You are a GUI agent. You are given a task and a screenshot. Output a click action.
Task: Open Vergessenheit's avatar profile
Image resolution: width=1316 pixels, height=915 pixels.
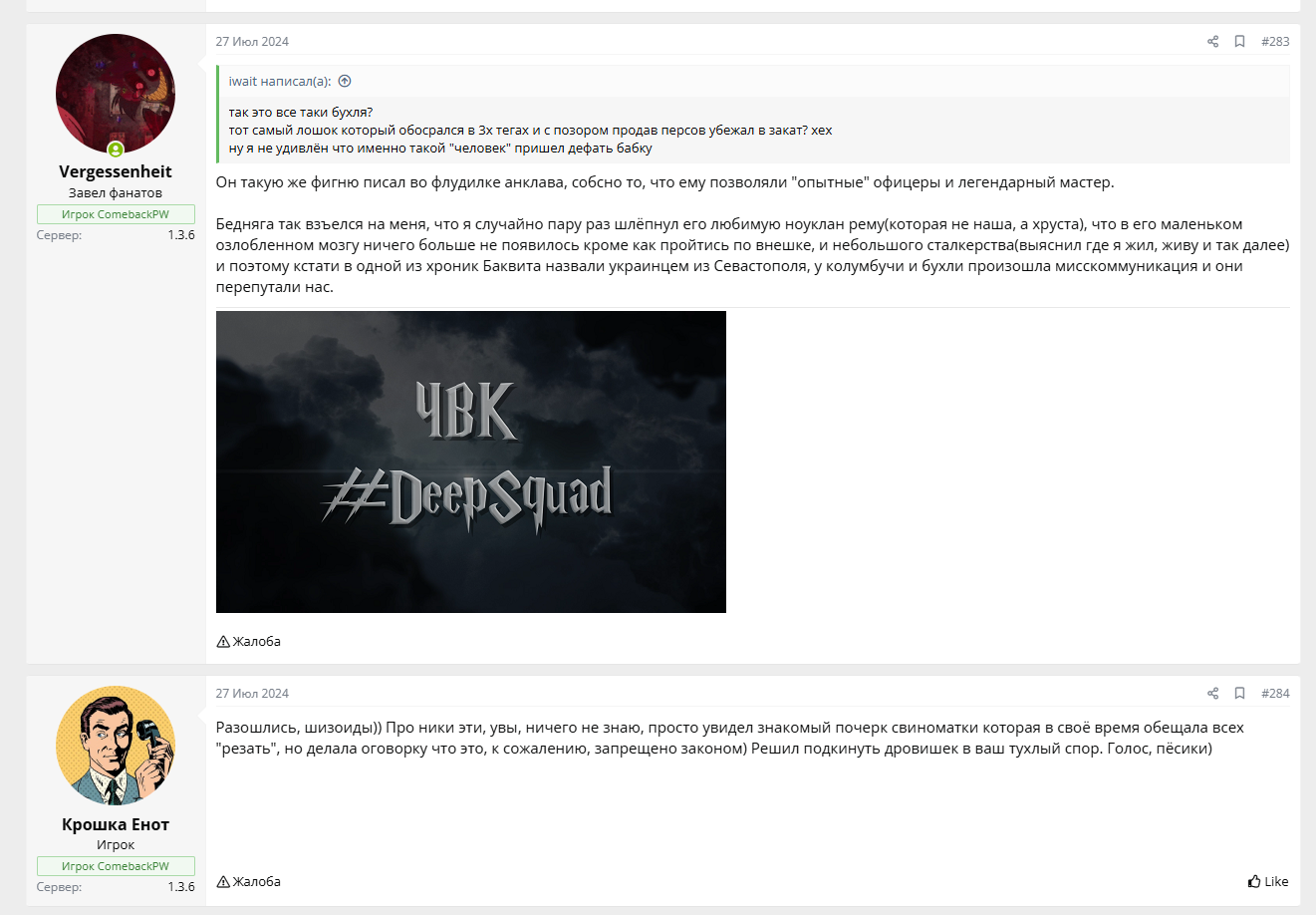[x=116, y=94]
